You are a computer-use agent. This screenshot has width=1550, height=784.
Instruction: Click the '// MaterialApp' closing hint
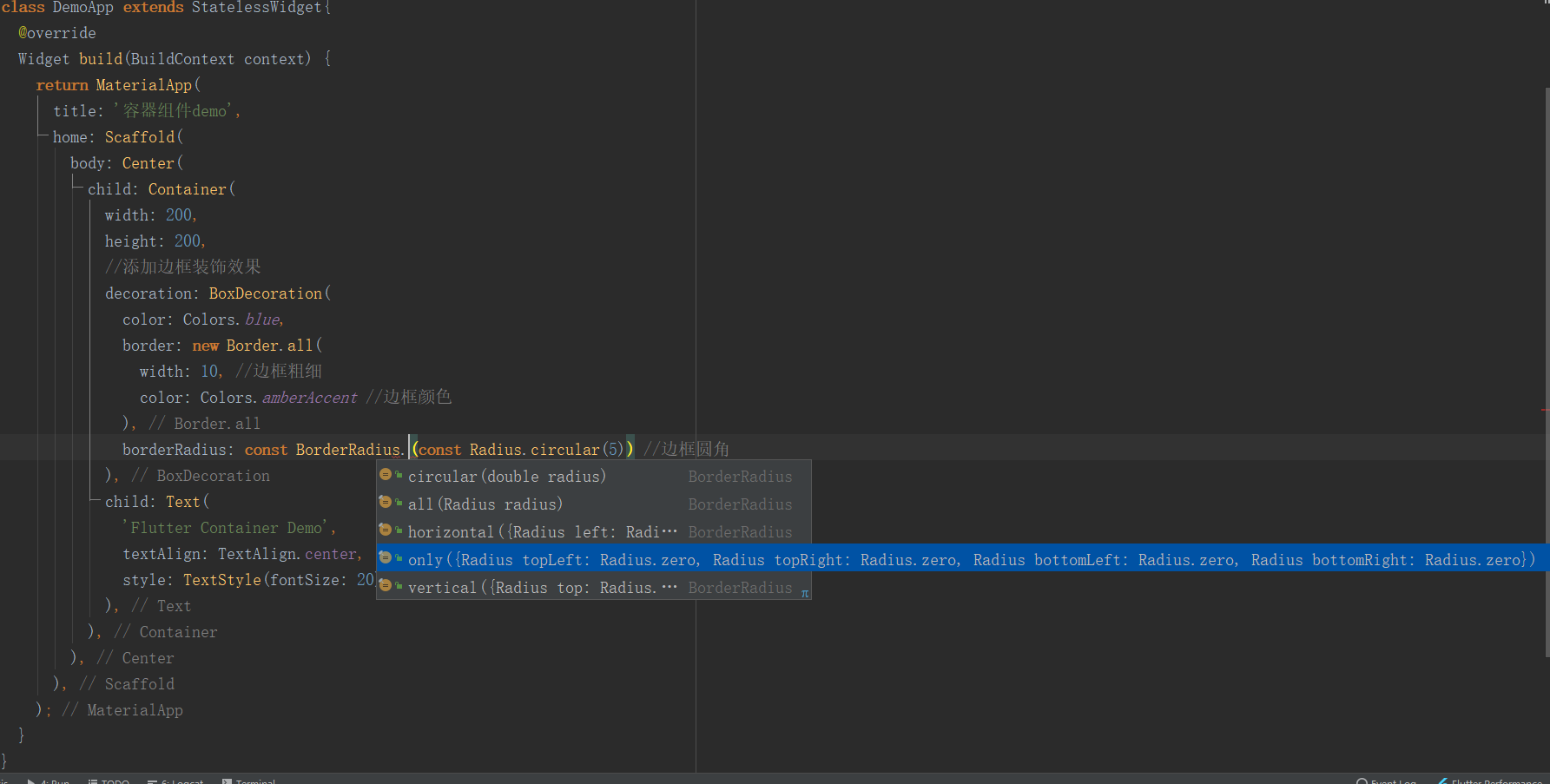click(x=122, y=710)
